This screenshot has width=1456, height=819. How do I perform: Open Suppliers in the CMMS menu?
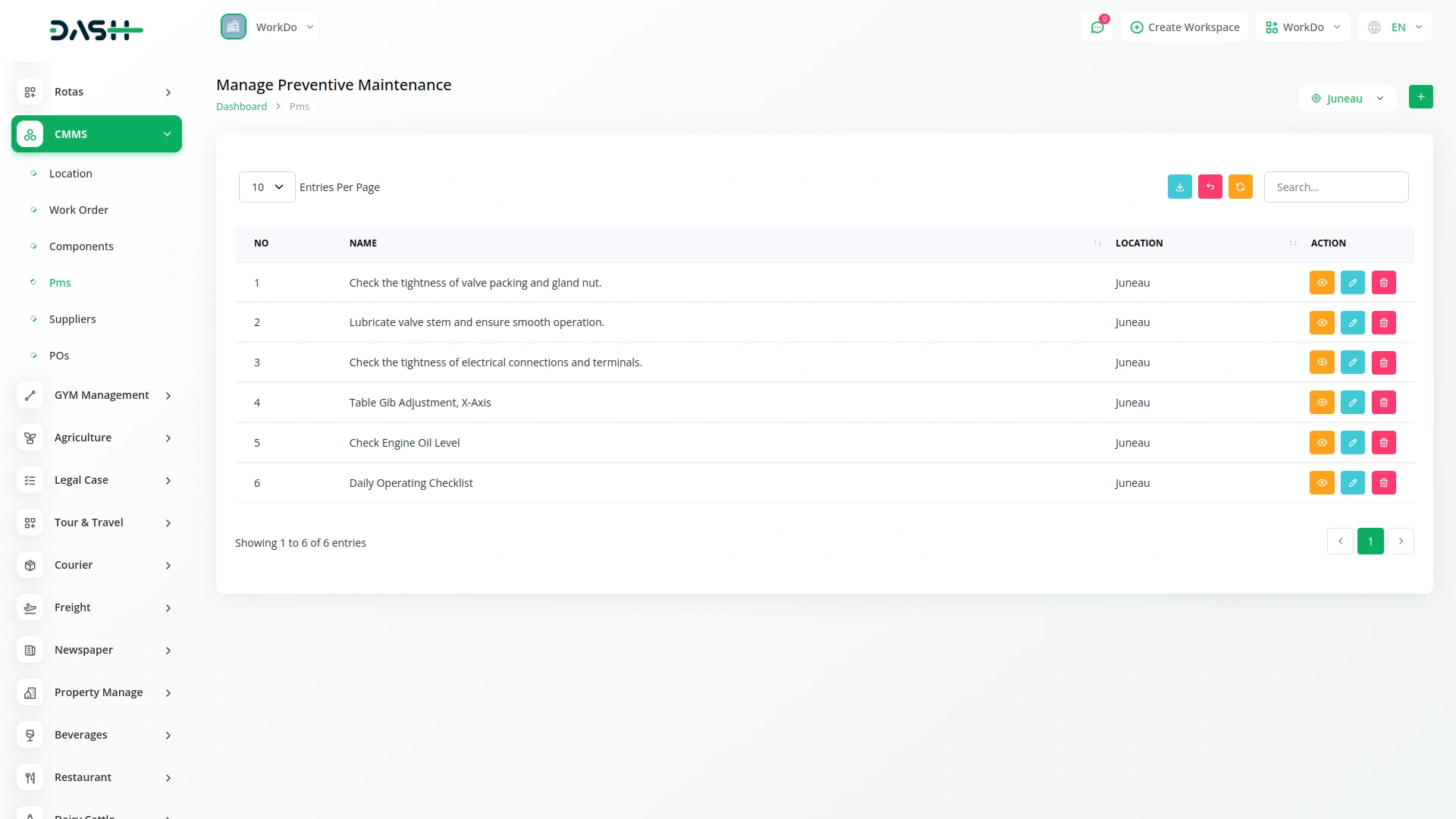pos(73,319)
